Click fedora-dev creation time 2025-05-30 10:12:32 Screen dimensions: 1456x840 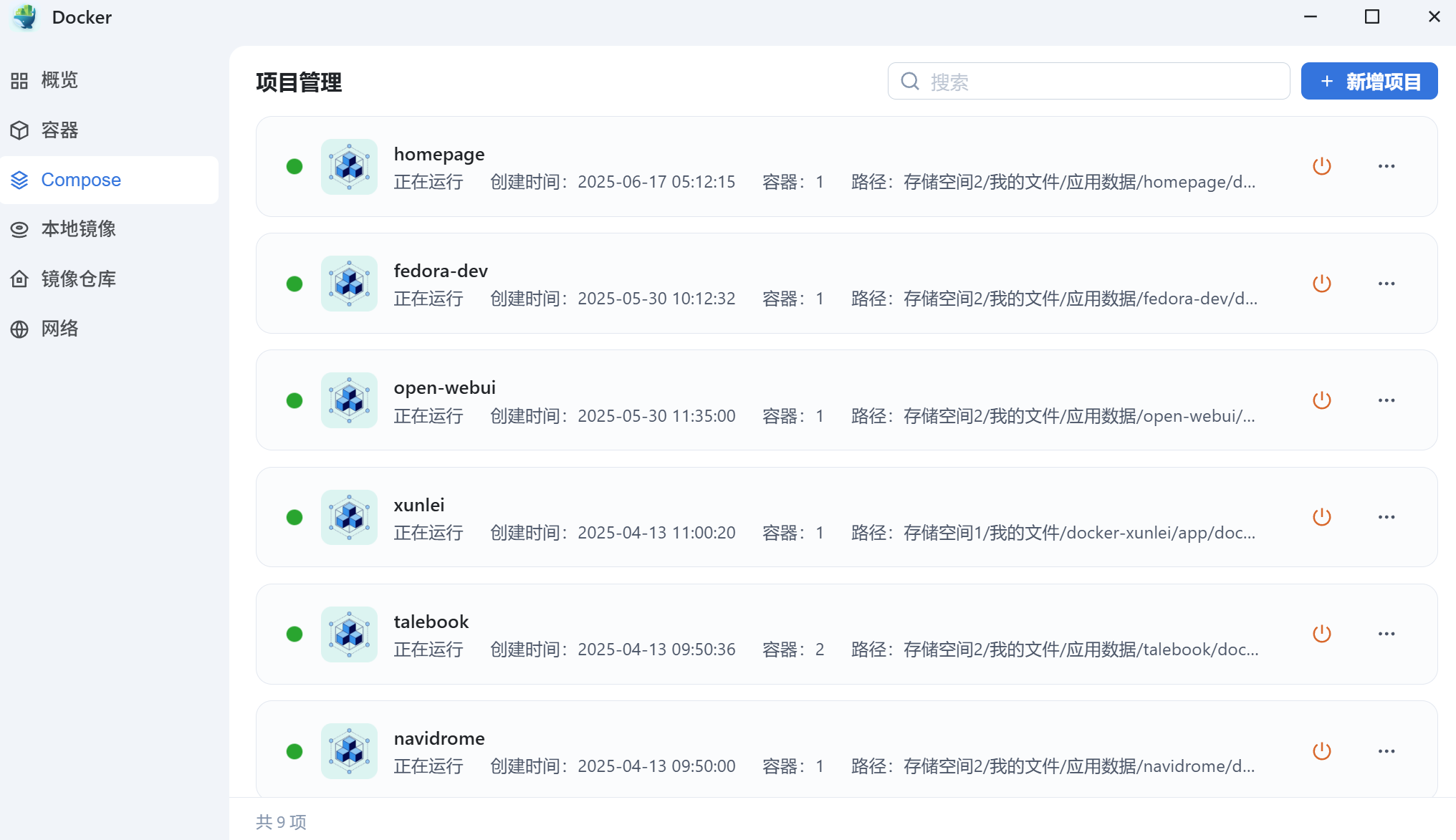click(656, 299)
